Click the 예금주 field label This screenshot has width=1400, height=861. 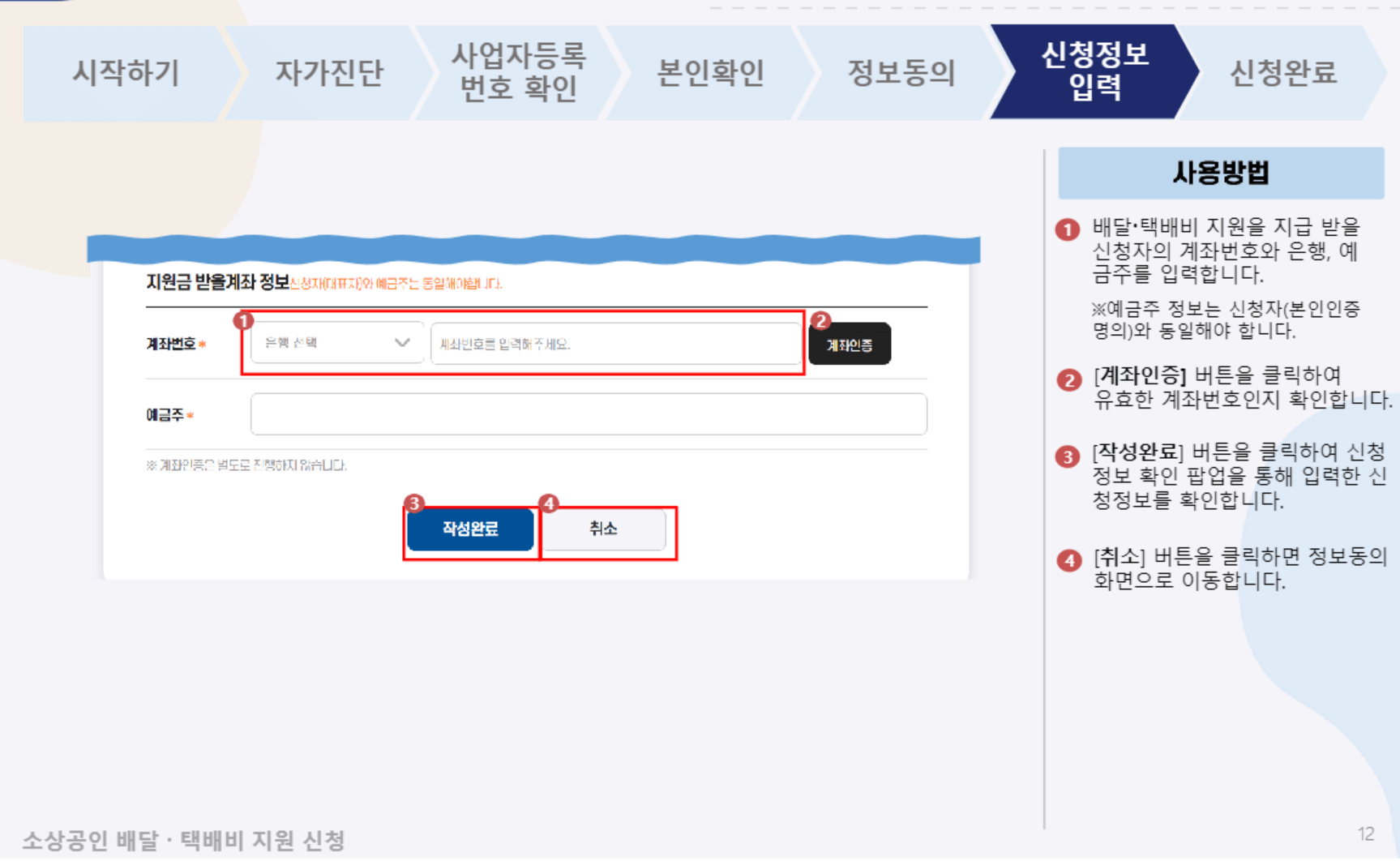click(x=165, y=415)
